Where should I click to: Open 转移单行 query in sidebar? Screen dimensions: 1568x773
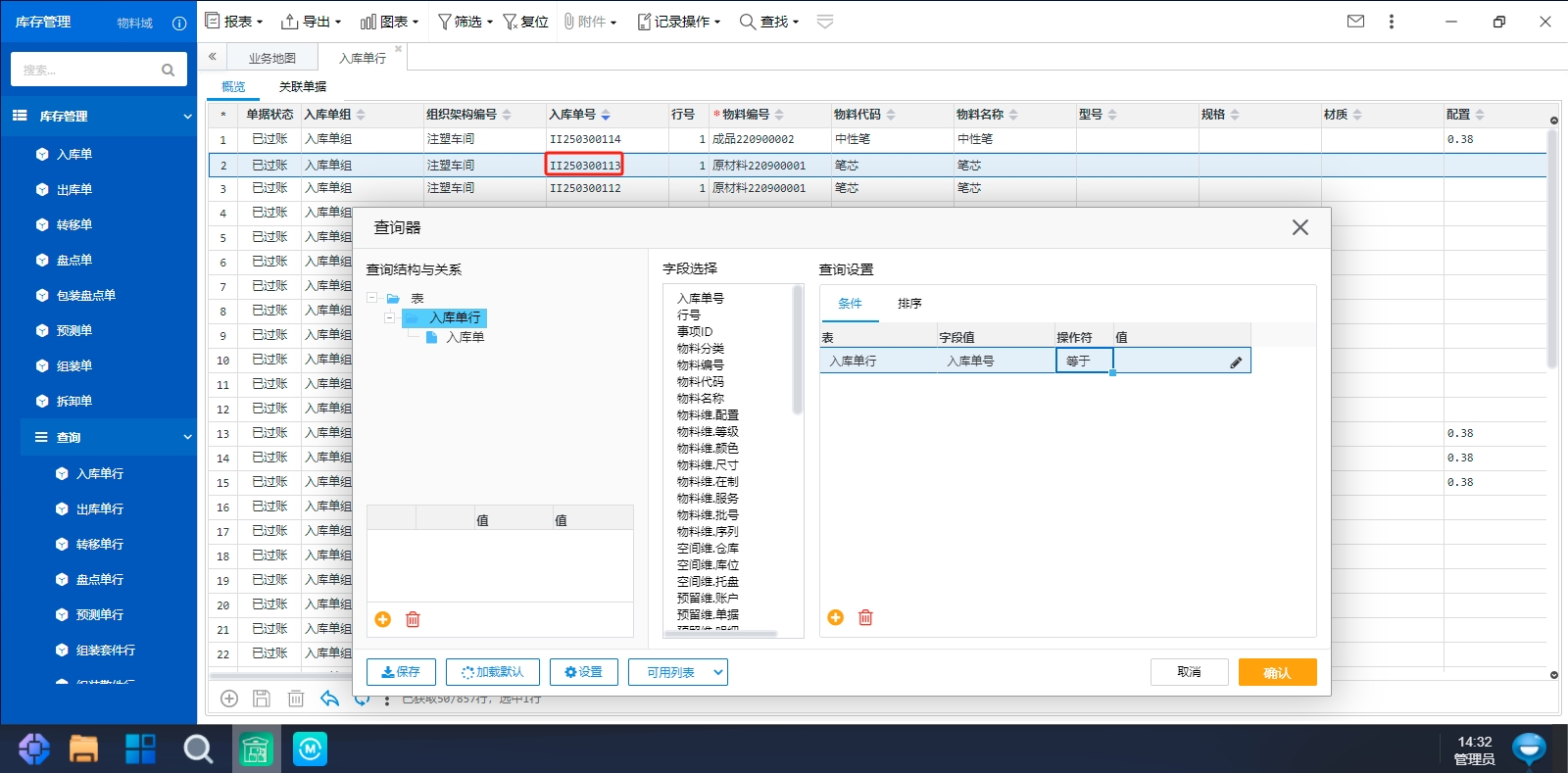(100, 544)
